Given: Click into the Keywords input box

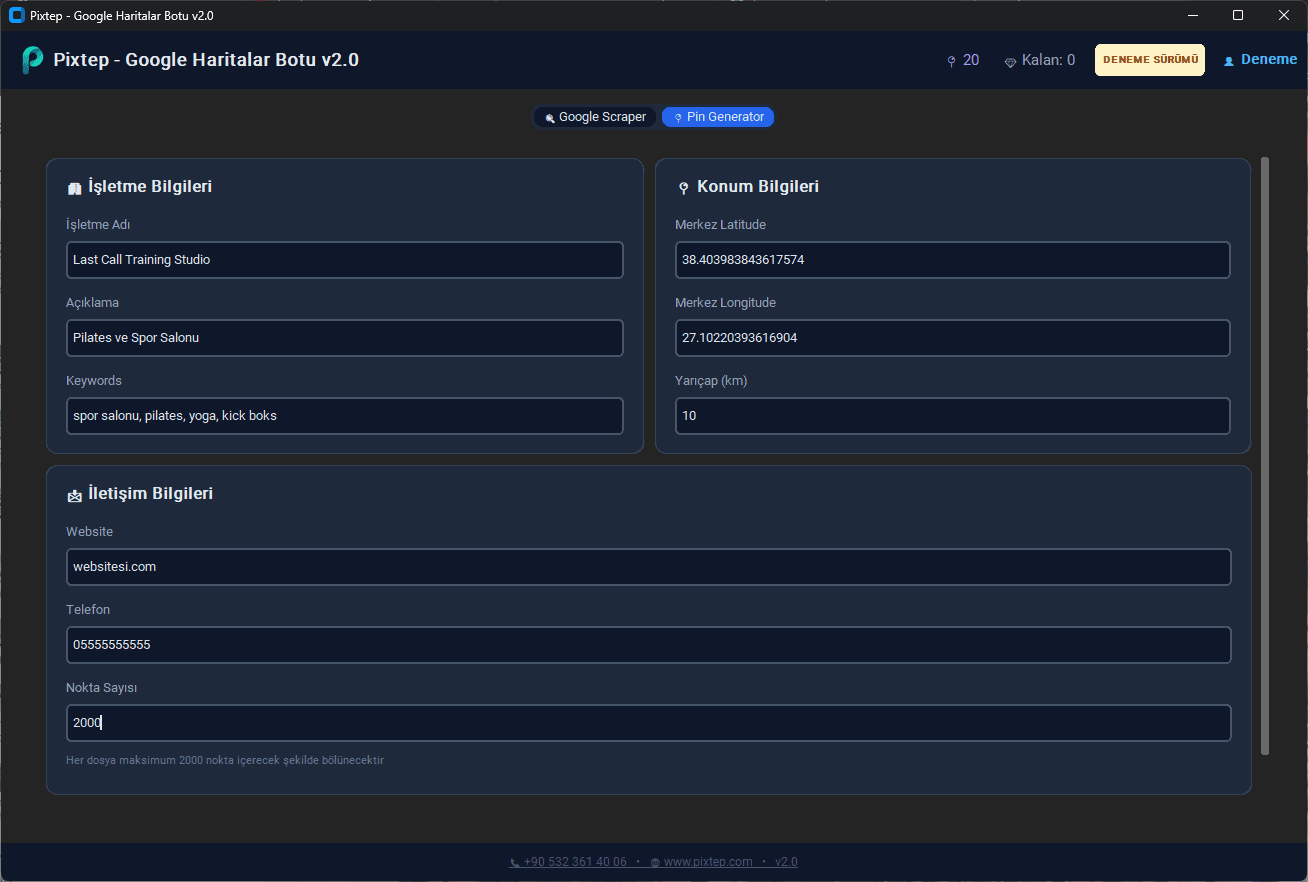Looking at the screenshot, I should tap(344, 416).
